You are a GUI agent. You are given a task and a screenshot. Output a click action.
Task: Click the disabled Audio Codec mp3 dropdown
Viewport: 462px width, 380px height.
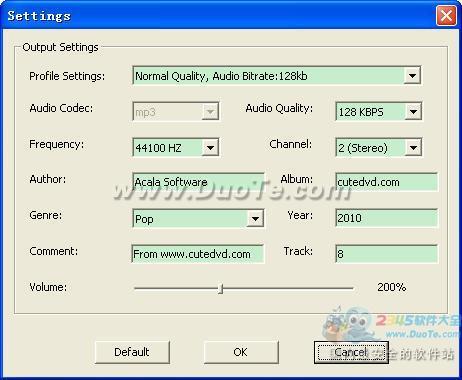[176, 112]
